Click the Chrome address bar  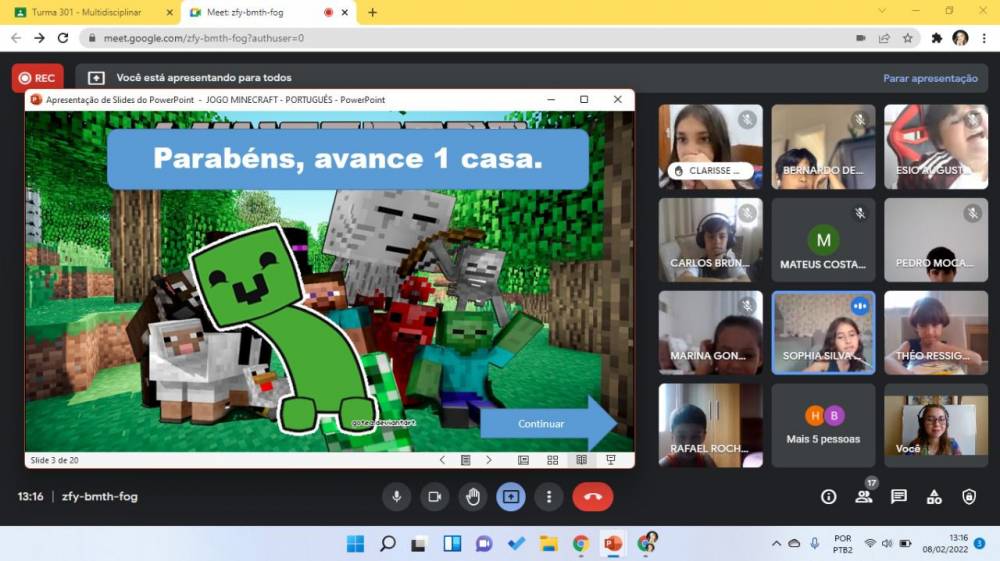coord(450,38)
